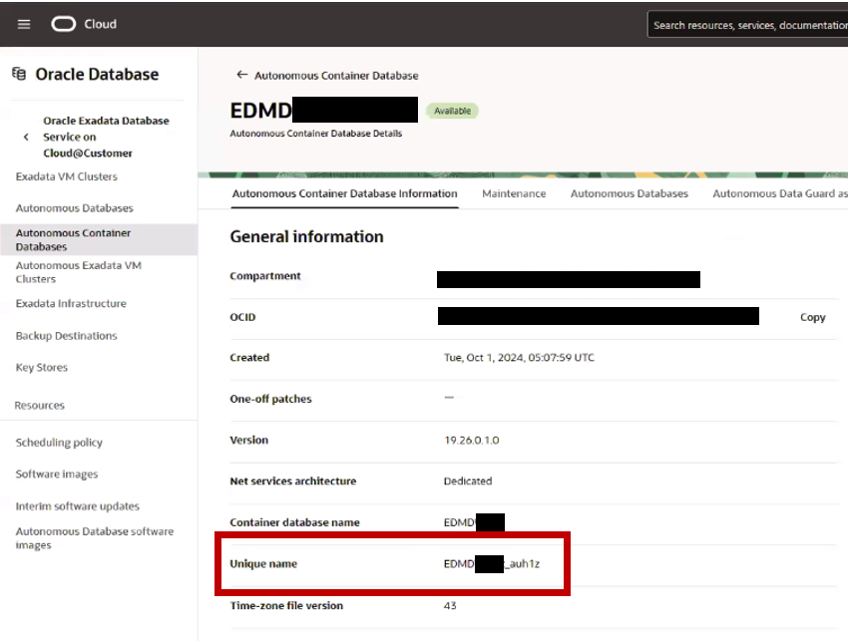Select Autonomous Container Database Information tab
The image size is (848, 642).
tap(344, 193)
